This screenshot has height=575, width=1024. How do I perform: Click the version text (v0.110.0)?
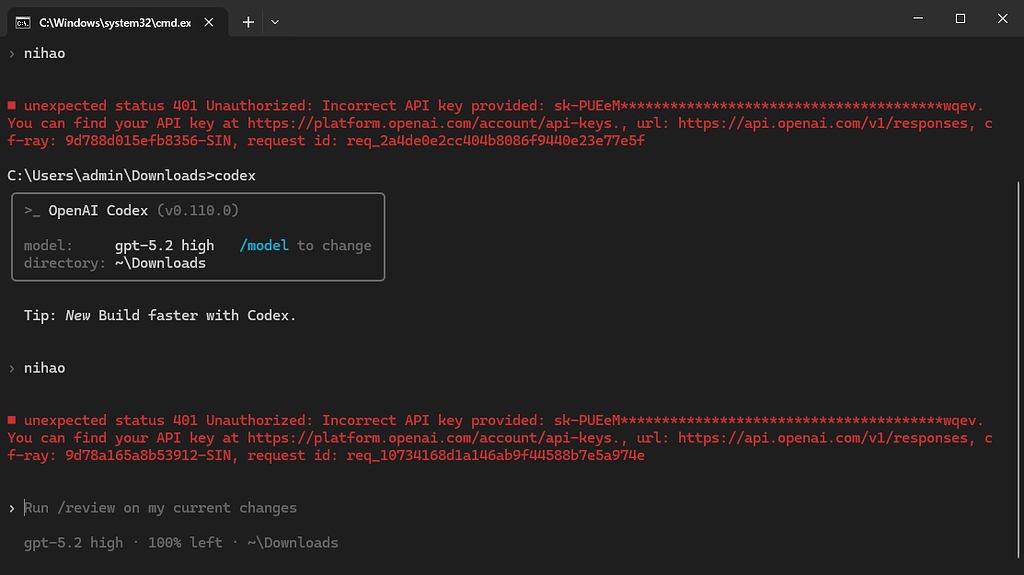(x=198, y=210)
